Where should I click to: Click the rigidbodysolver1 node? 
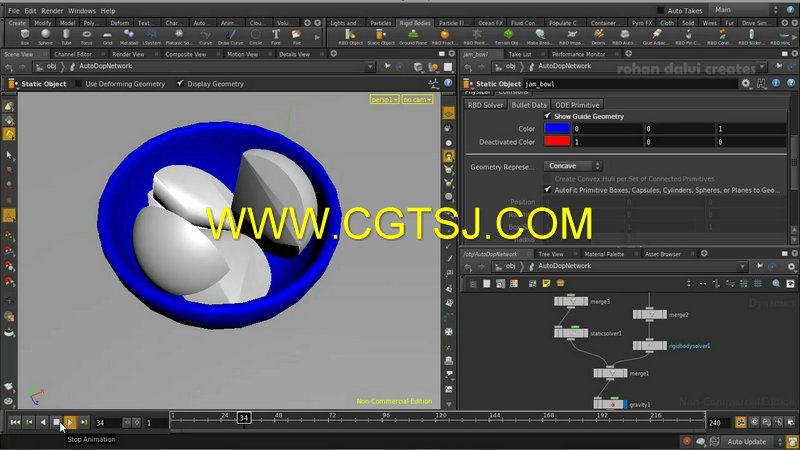649,346
